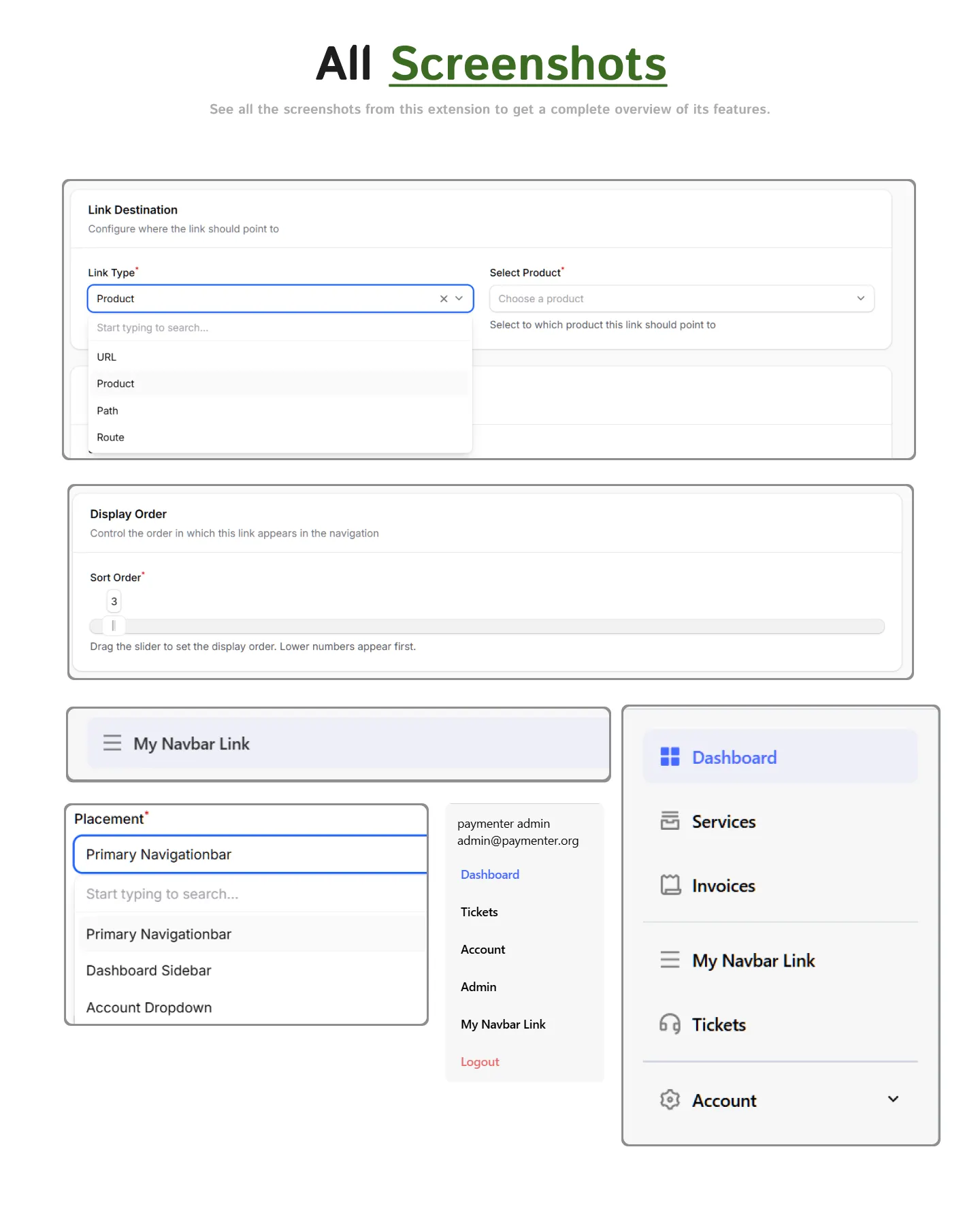980x1226 pixels.
Task: Open Tickets link in account dropdown
Action: pyautogui.click(x=479, y=912)
